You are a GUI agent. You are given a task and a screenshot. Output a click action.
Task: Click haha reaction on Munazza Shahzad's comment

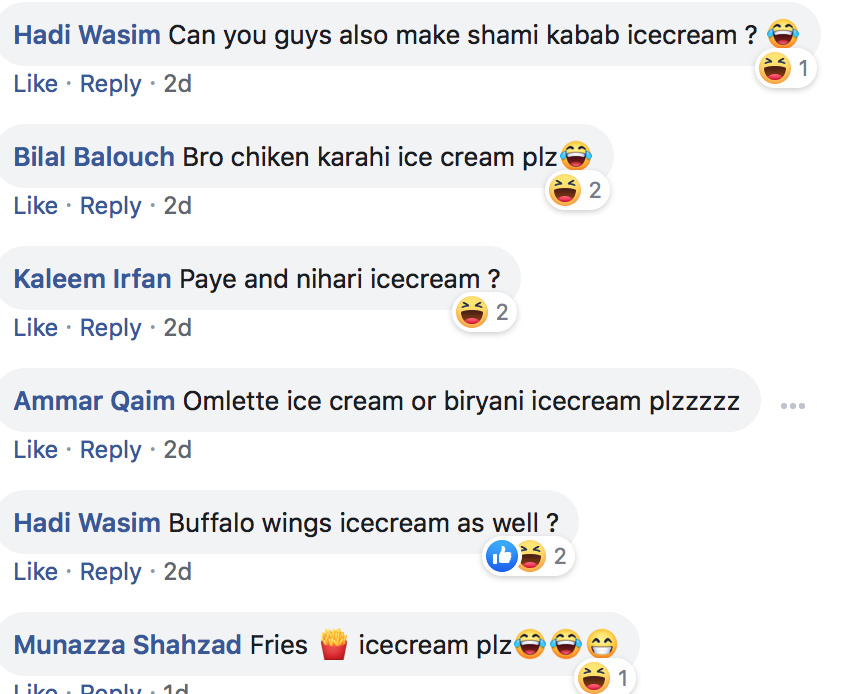pos(594,678)
